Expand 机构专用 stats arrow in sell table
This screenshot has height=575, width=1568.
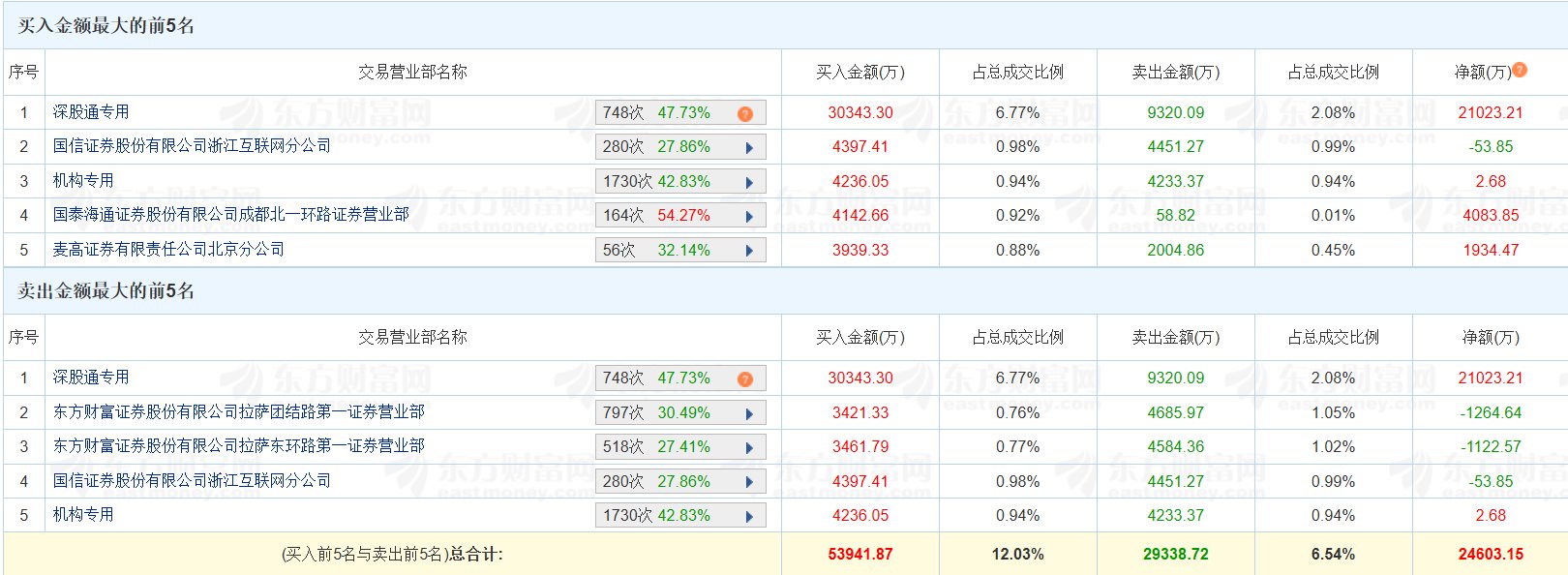pyautogui.click(x=749, y=517)
